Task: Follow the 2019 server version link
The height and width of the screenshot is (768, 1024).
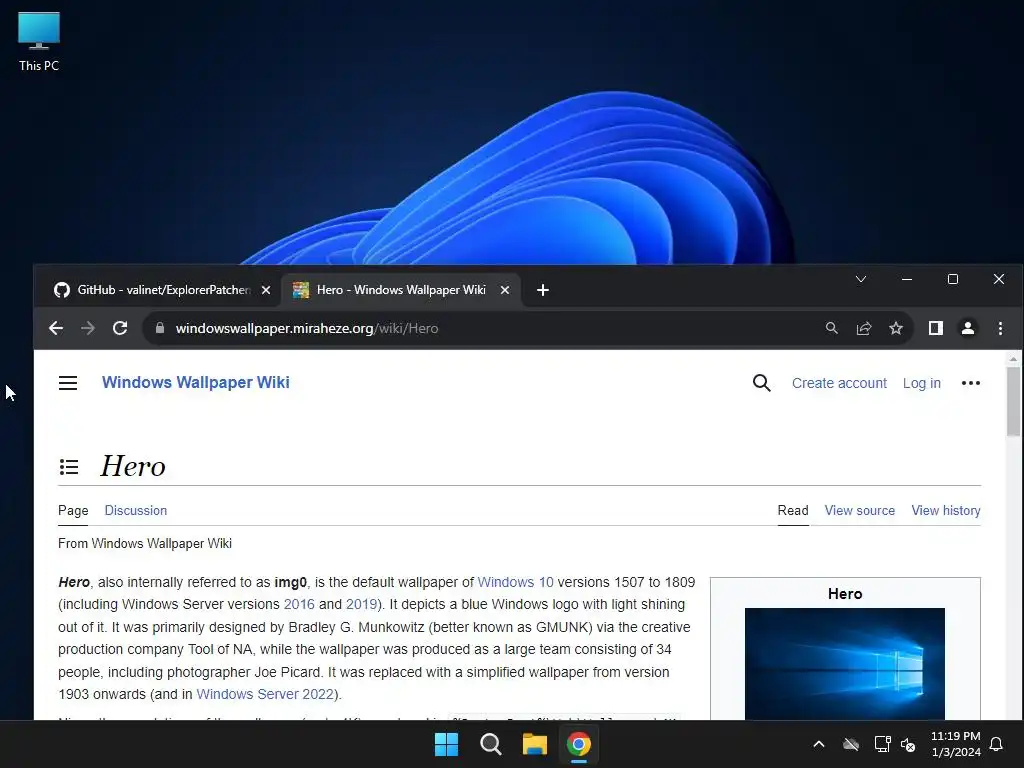Action: [361, 604]
